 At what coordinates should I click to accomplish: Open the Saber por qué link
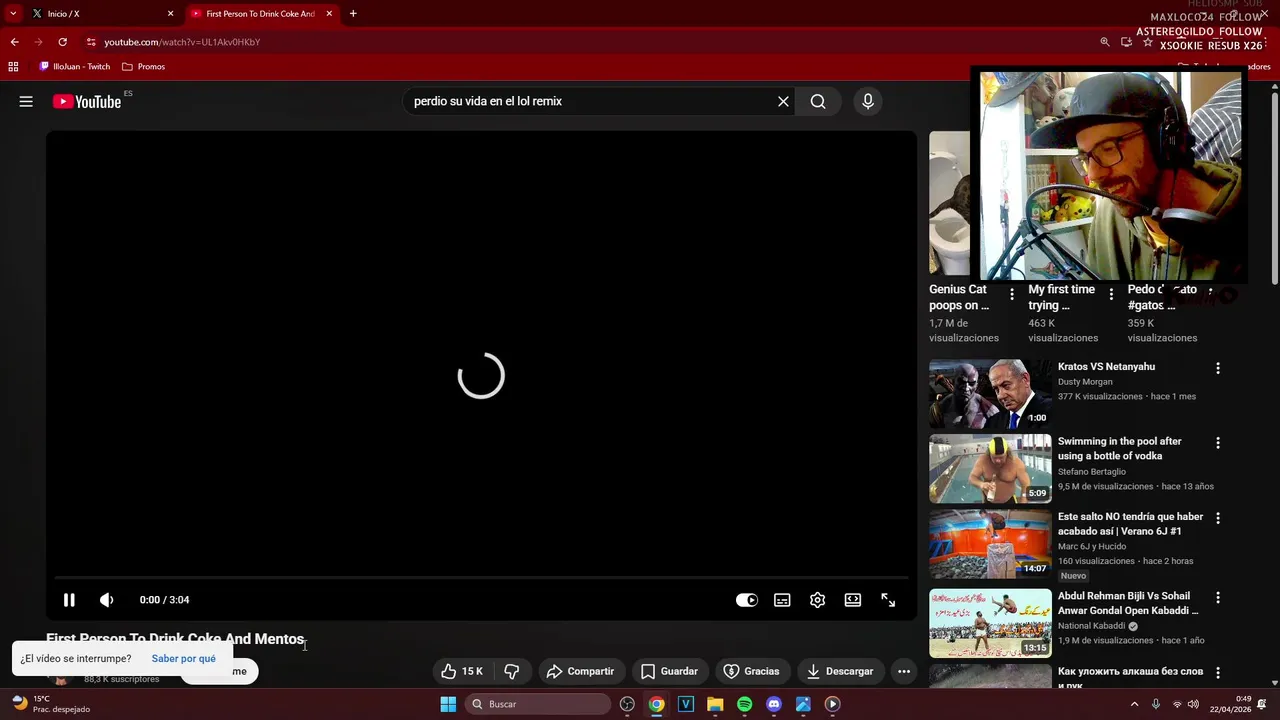pos(183,658)
